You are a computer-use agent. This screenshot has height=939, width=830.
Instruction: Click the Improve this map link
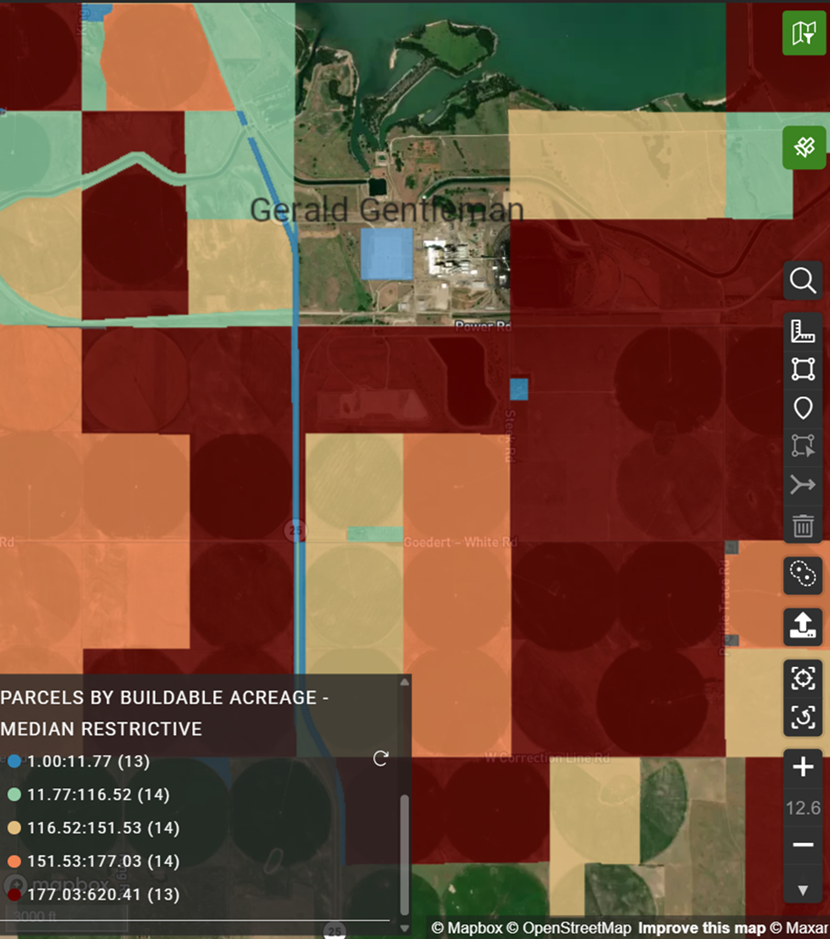pos(701,928)
